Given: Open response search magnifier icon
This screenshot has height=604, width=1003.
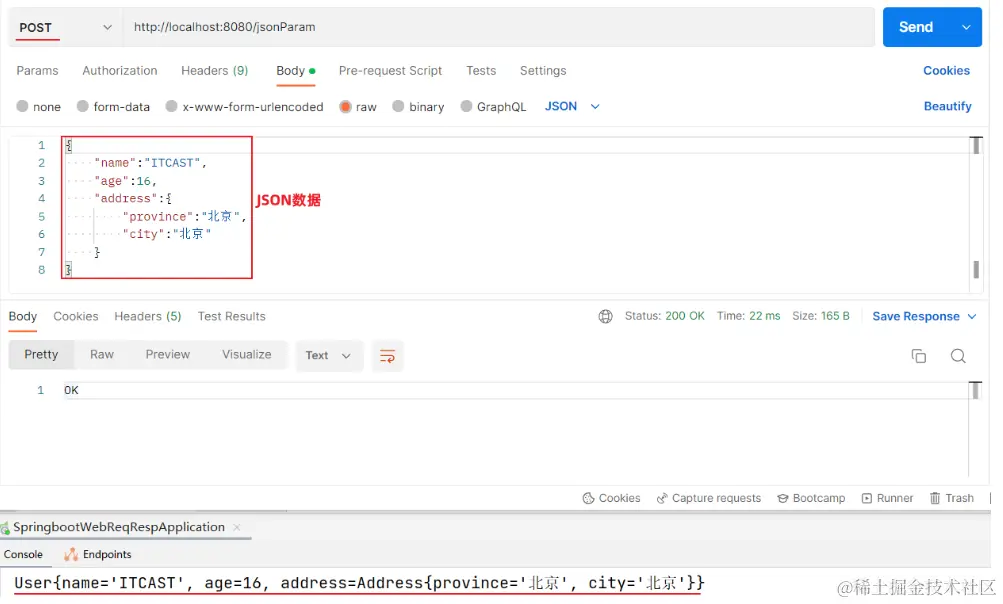Looking at the screenshot, I should (958, 356).
